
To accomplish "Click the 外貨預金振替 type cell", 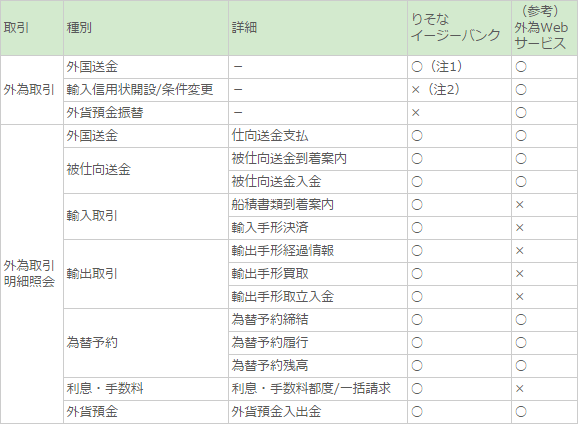I will pyautogui.click(x=146, y=113).
